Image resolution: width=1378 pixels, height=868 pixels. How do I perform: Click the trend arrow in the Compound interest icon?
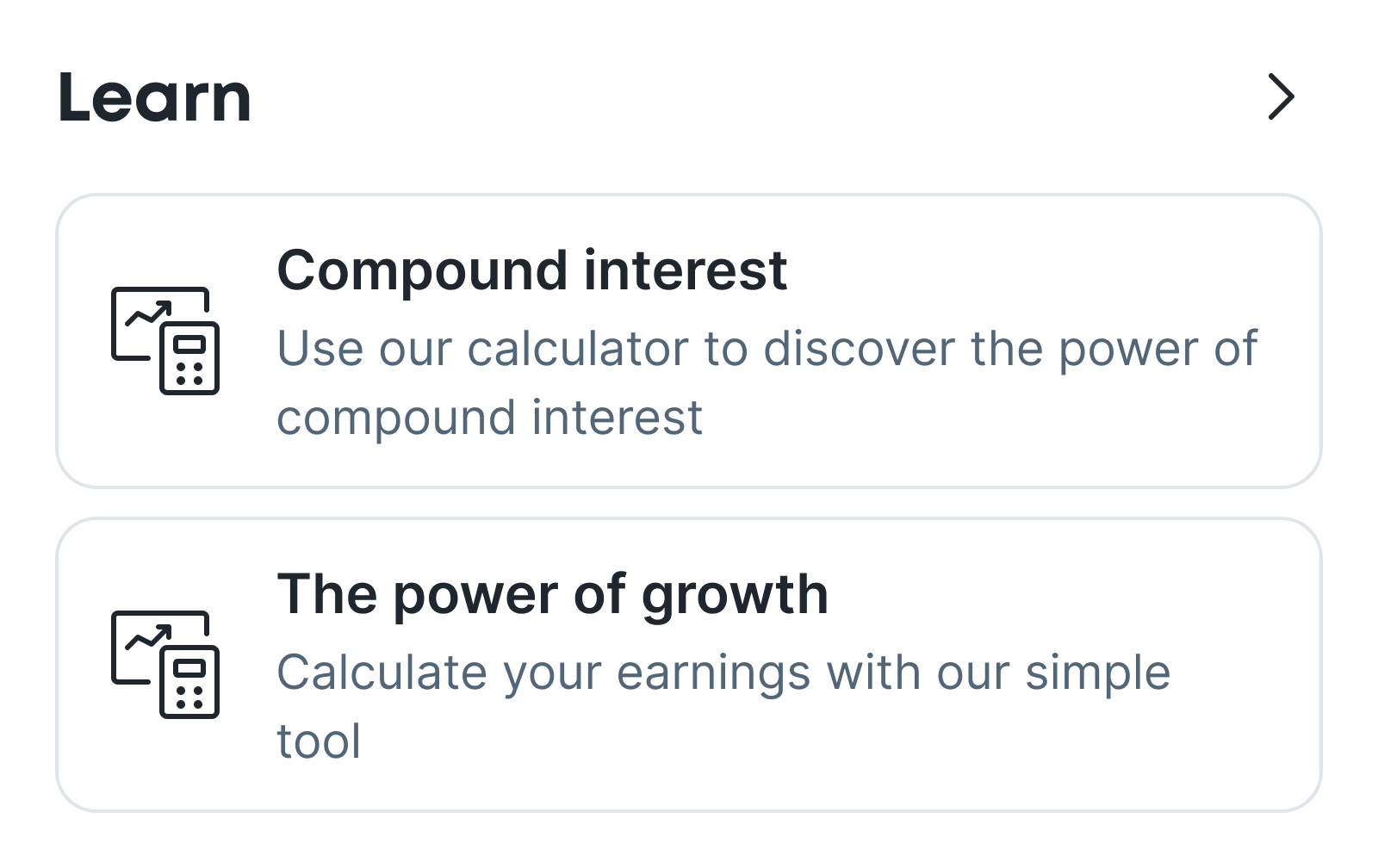(150, 313)
